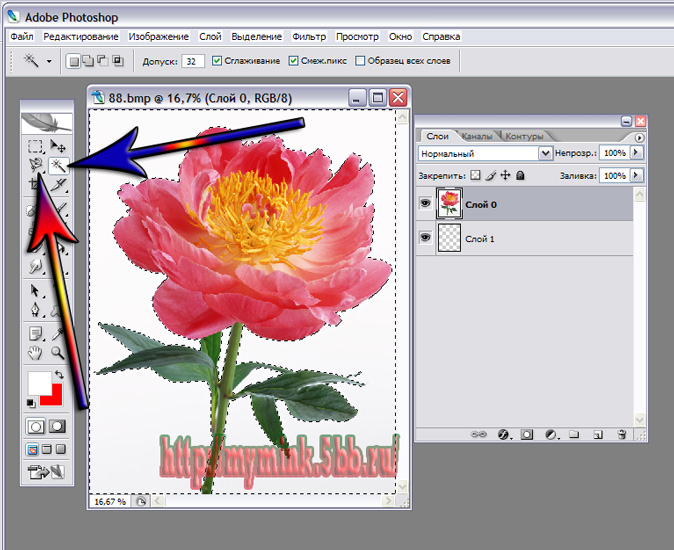Image resolution: width=674 pixels, height=550 pixels.
Task: Select the Notes tool
Action: (35, 333)
